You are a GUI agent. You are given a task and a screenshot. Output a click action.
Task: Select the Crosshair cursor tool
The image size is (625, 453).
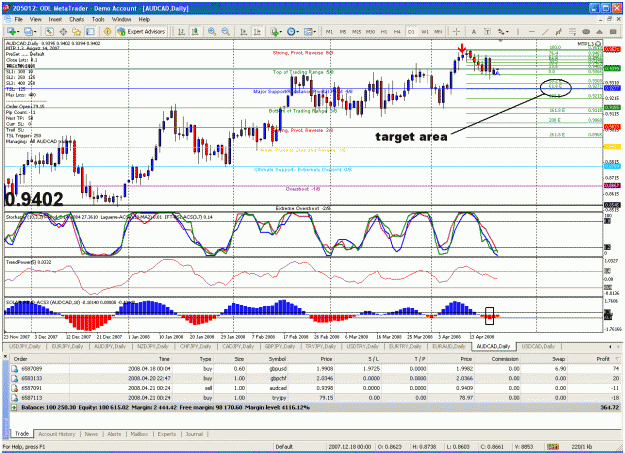(x=457, y=32)
